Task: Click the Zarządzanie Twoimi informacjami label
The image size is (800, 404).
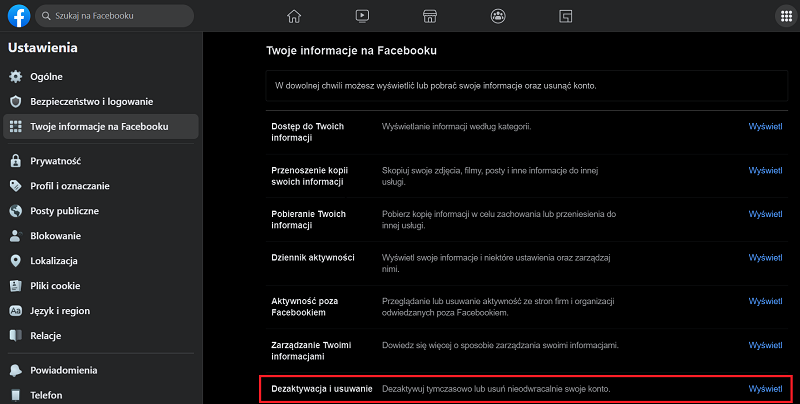Action: (x=311, y=351)
